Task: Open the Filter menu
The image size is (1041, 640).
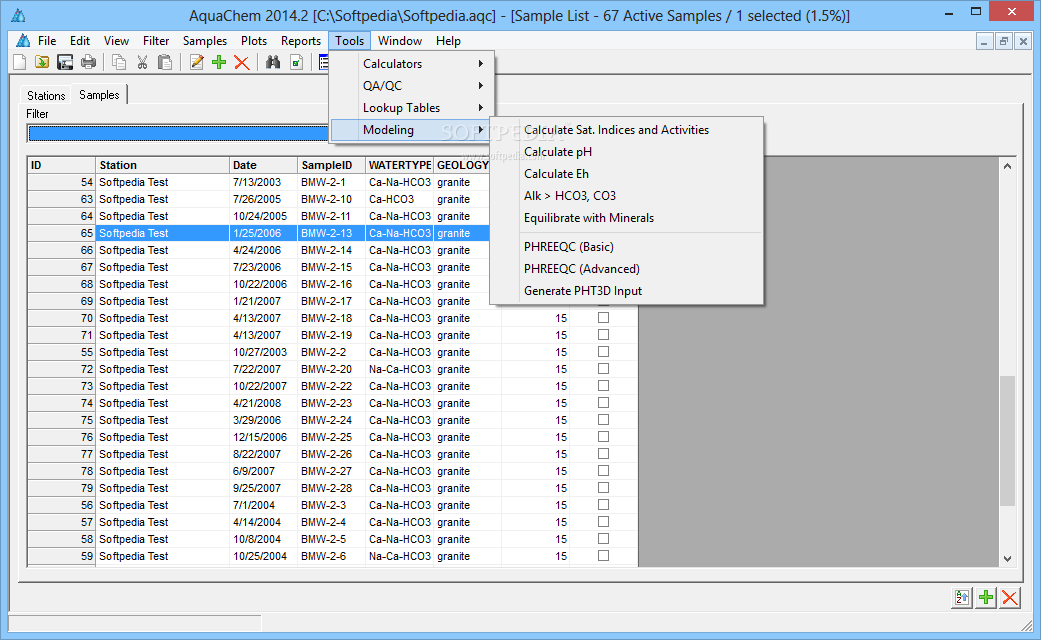Action: coord(156,40)
